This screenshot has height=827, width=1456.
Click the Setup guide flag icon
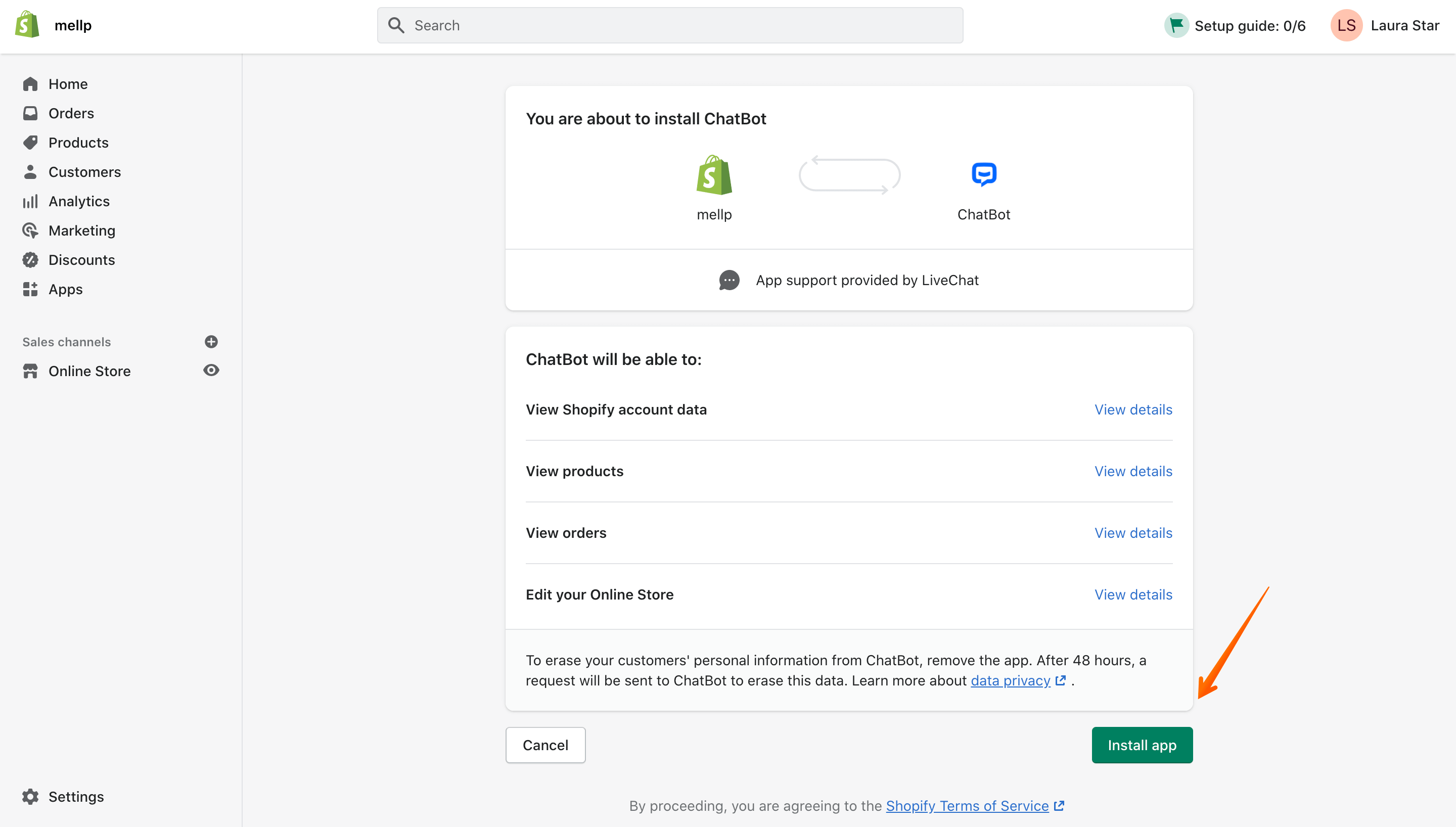coord(1176,25)
